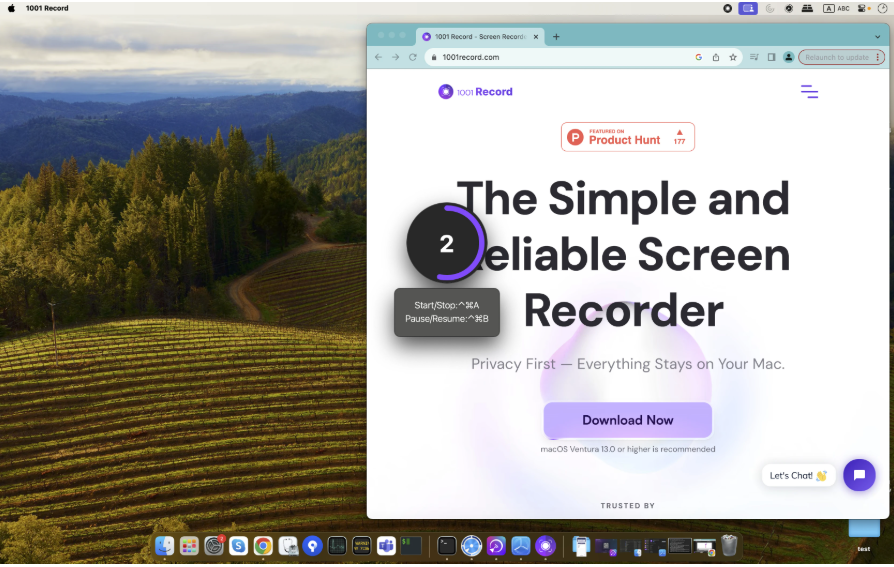Screen dimensions: 894x567
Task: Open 1001 Record app in the Dock
Action: pyautogui.click(x=545, y=546)
